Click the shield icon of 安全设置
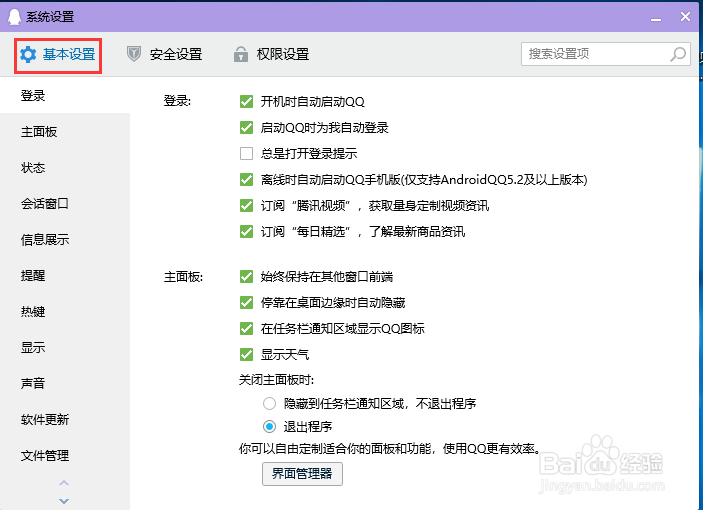Image resolution: width=703 pixels, height=510 pixels. coord(134,54)
